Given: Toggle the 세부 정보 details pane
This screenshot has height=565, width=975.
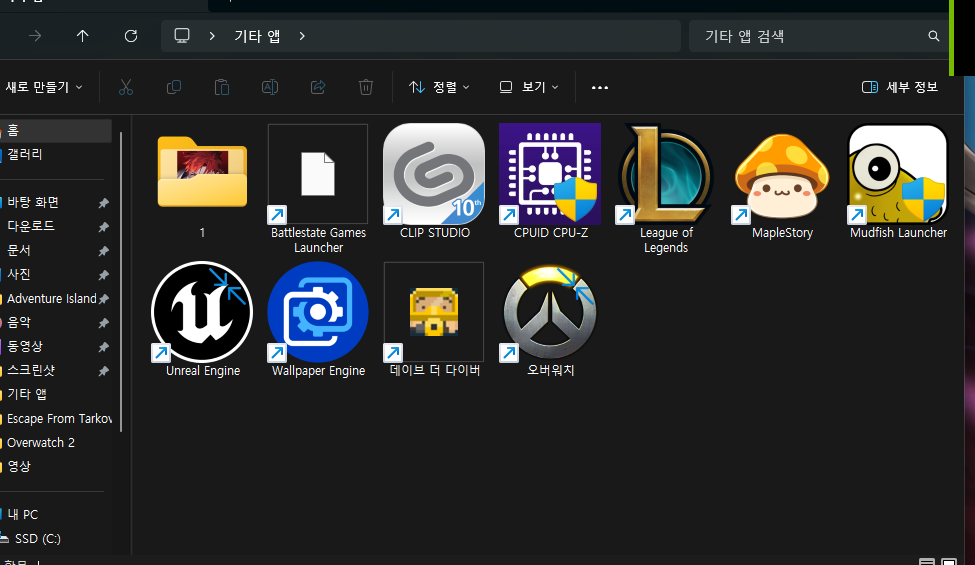Looking at the screenshot, I should pyautogui.click(x=900, y=87).
